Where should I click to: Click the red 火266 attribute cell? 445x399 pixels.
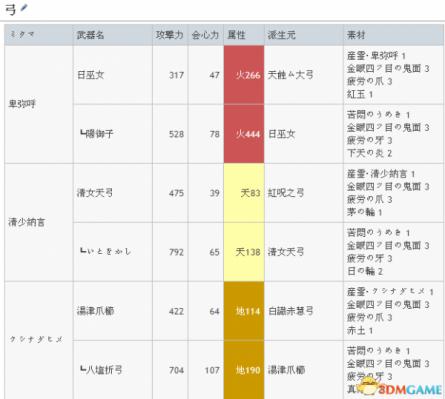coord(244,75)
